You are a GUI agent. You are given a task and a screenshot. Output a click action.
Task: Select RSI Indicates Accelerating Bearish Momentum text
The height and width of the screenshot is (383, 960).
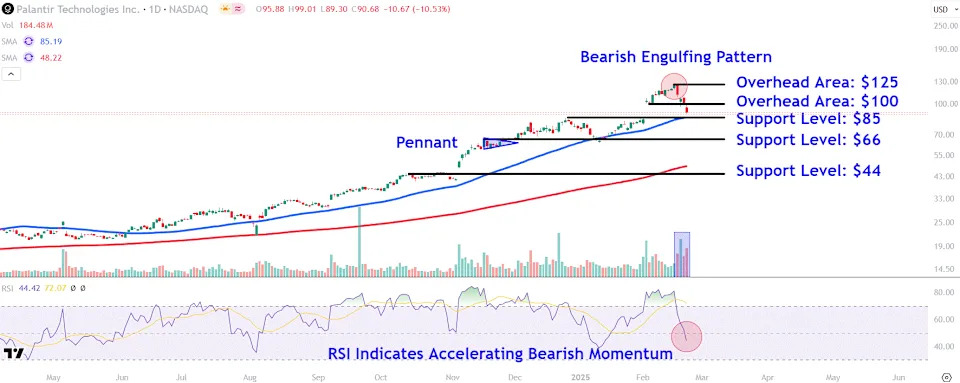[500, 354]
